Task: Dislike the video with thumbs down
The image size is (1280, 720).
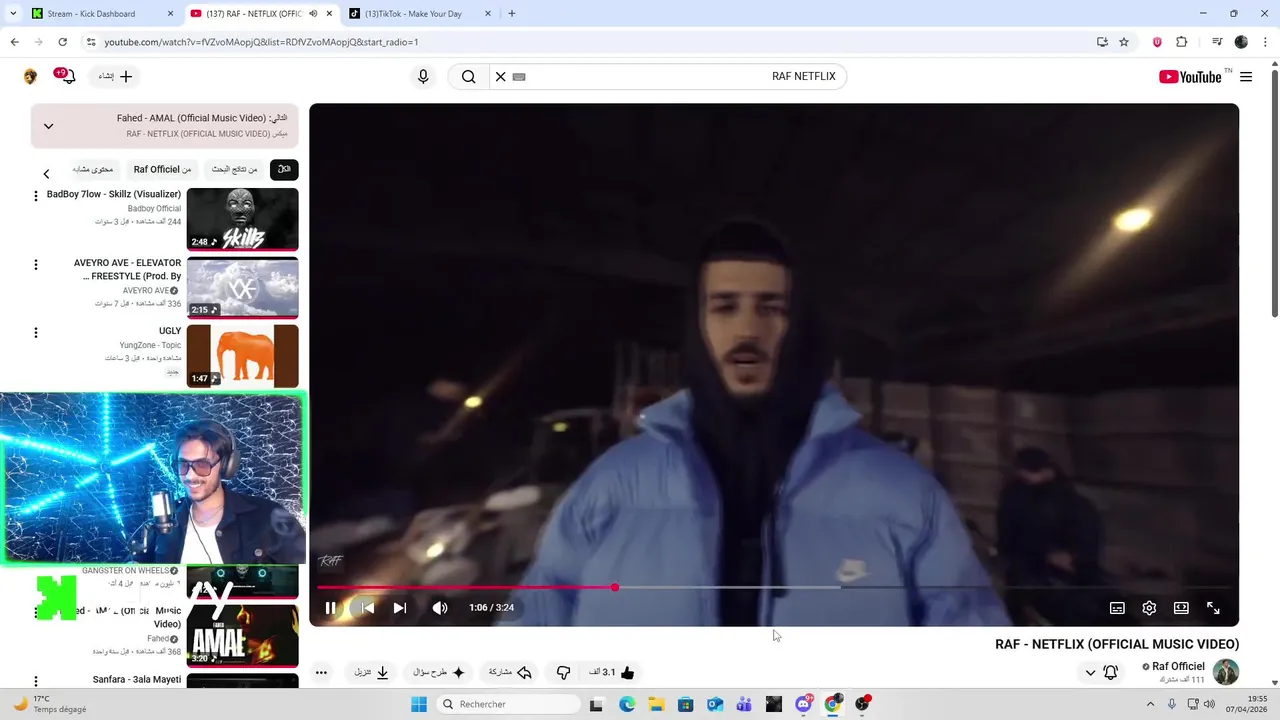Action: (563, 673)
